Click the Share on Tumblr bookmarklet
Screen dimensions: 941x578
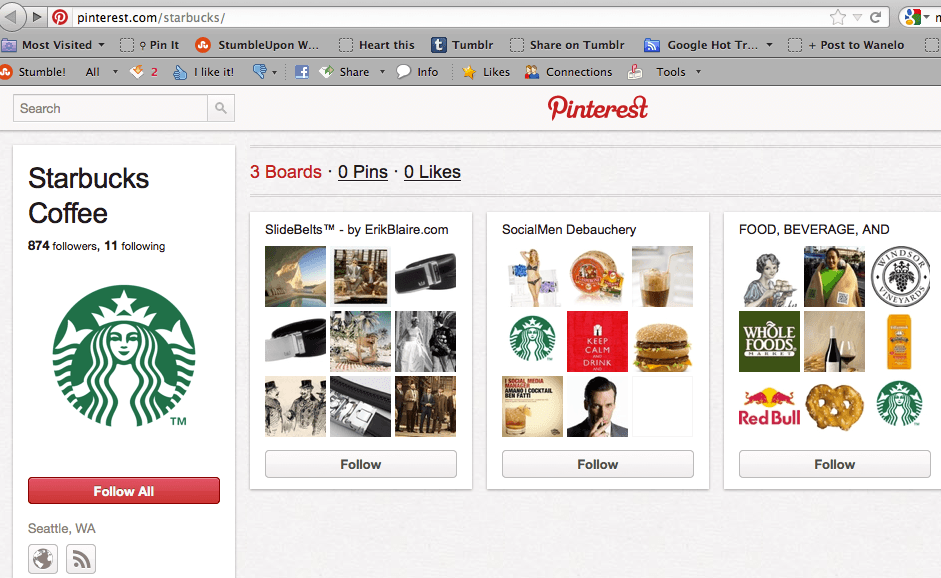pyautogui.click(x=568, y=45)
